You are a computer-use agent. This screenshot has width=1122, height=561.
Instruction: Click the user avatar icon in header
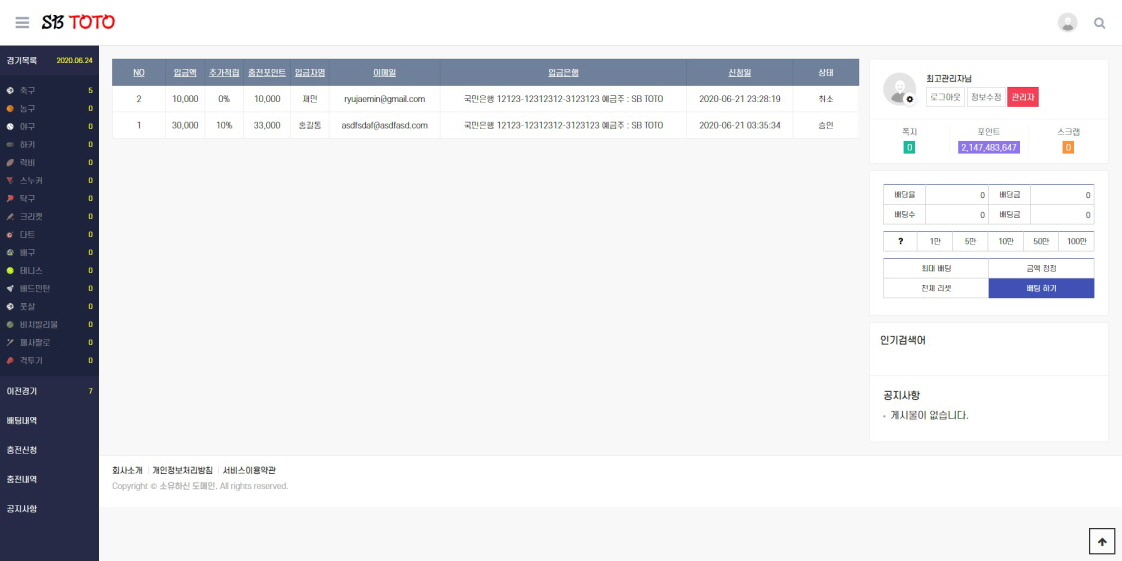coord(1067,23)
